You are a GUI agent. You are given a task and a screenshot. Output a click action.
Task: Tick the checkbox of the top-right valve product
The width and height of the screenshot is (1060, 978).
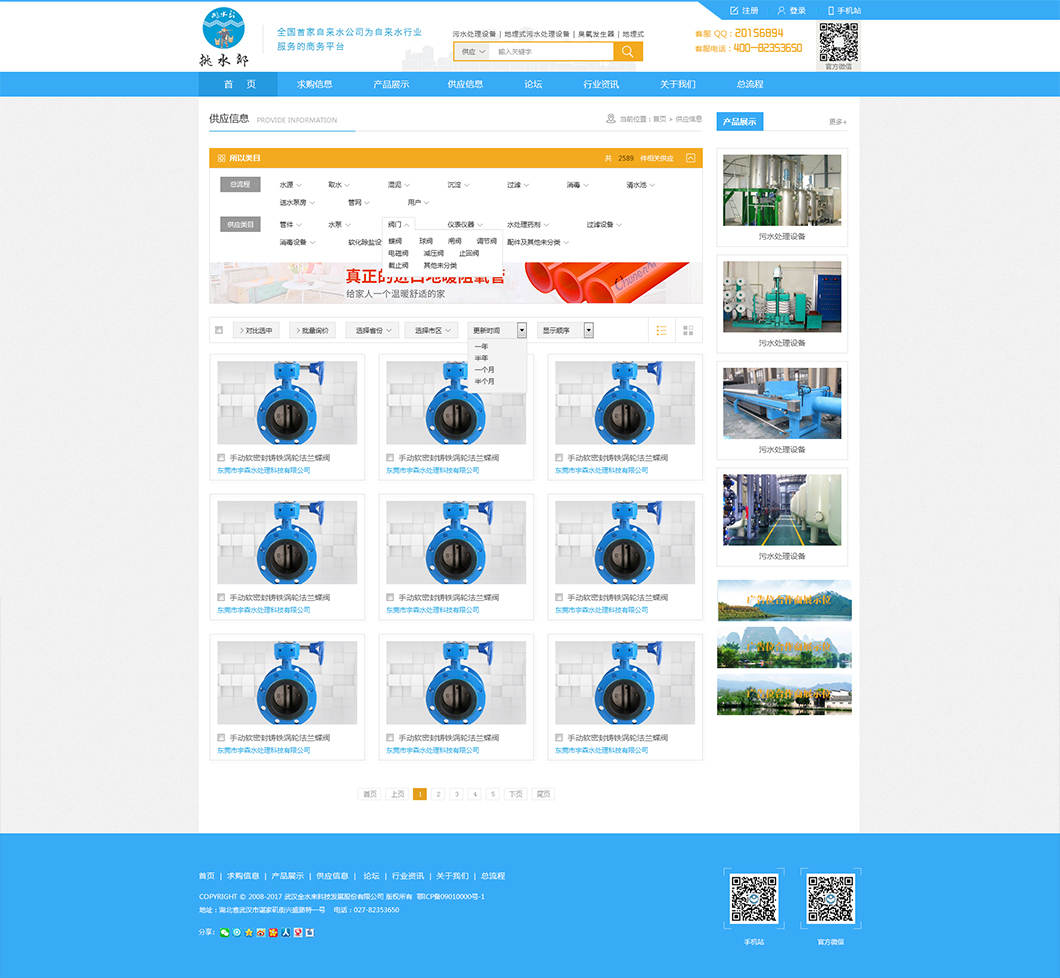pyautogui.click(x=559, y=458)
